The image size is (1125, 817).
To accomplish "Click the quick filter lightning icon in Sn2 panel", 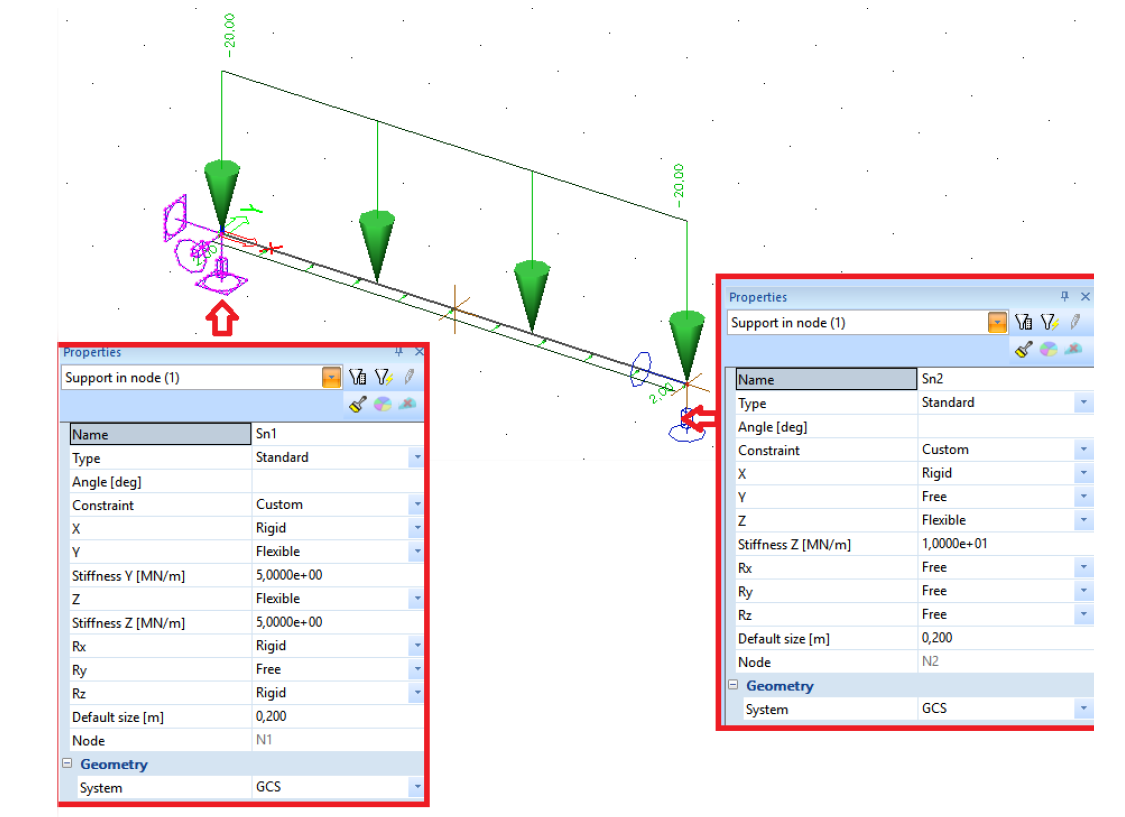I will tap(1049, 322).
